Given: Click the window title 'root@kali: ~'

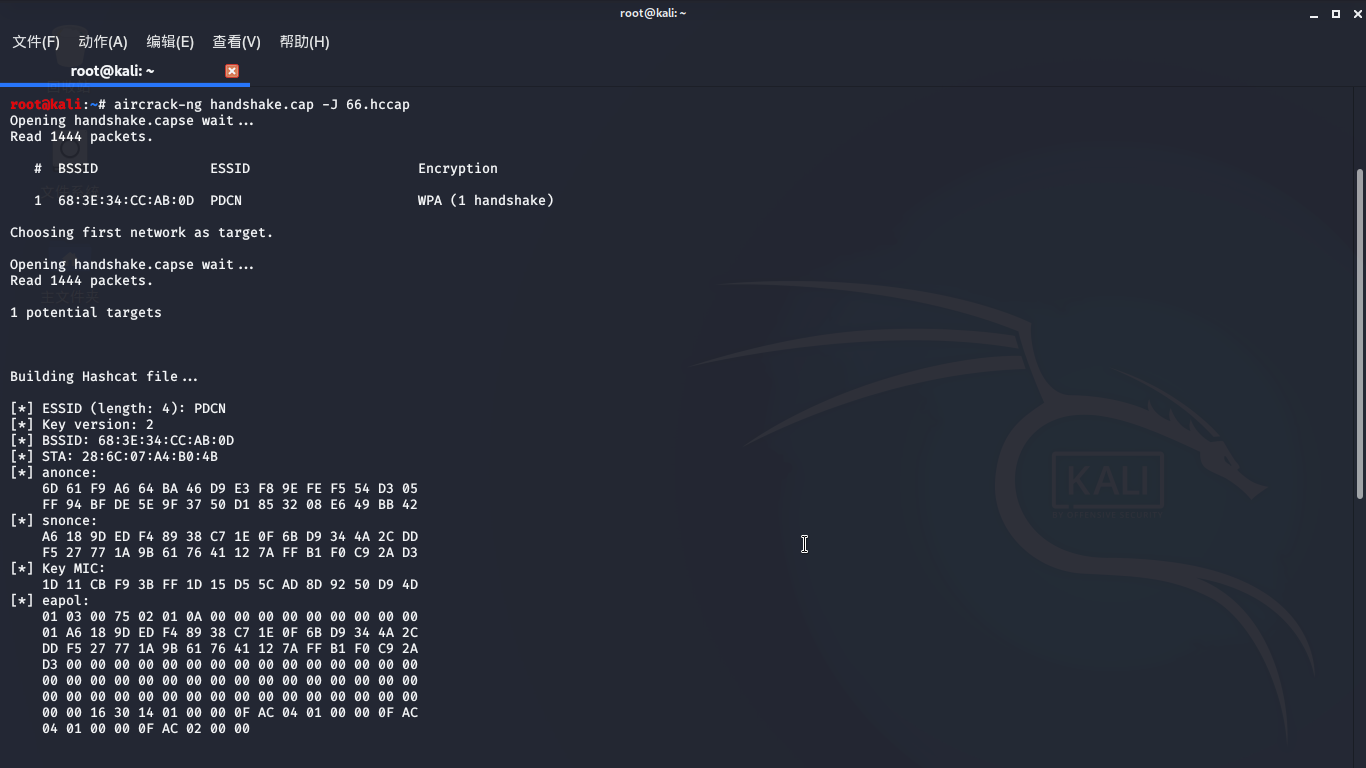Looking at the screenshot, I should (653, 13).
